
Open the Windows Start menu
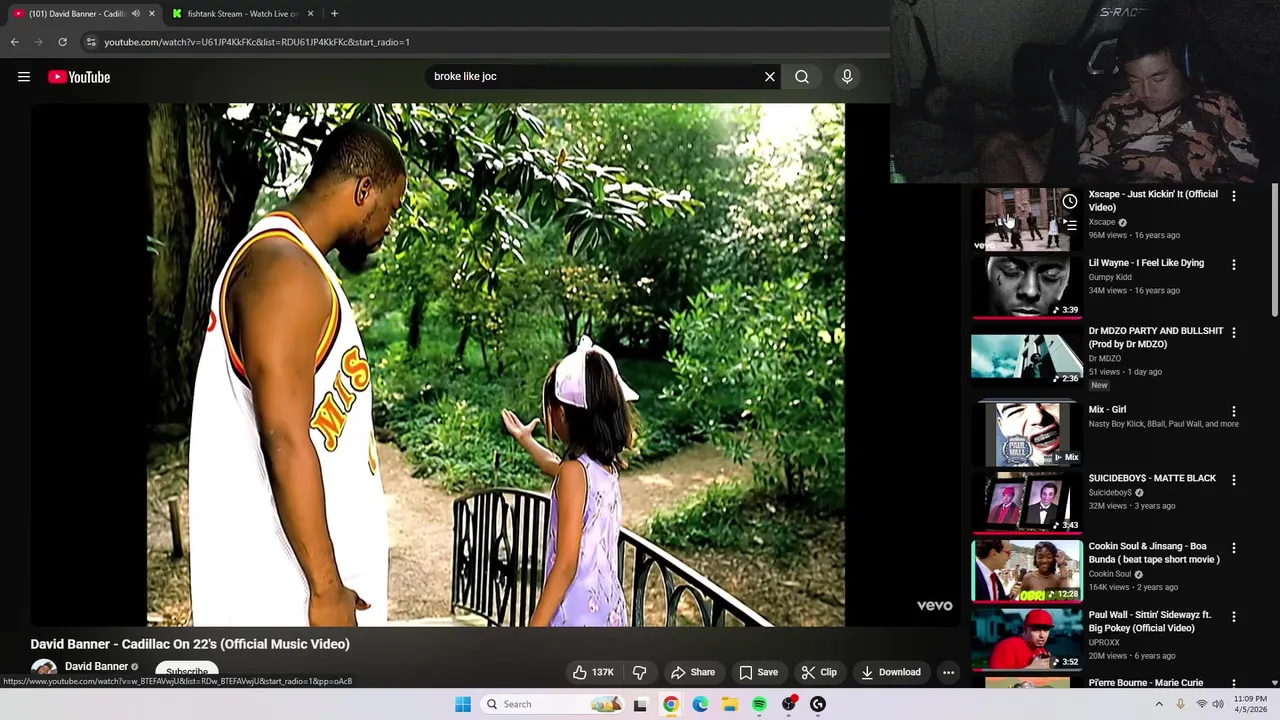click(x=463, y=704)
